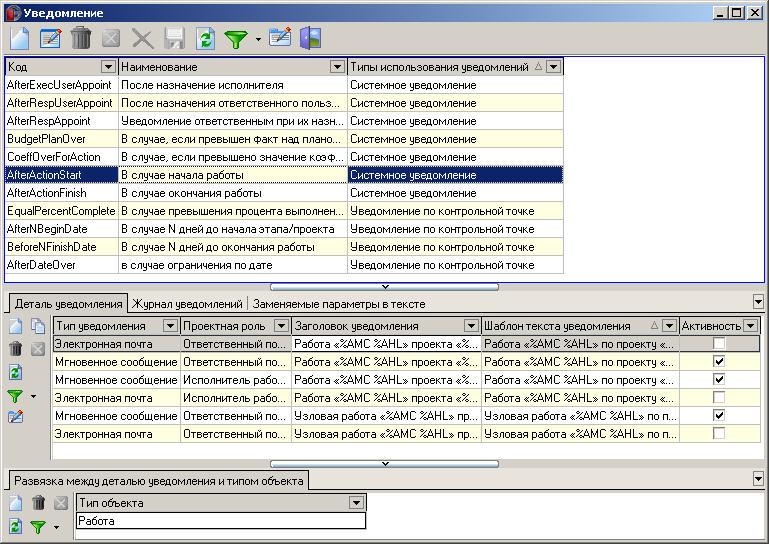This screenshot has width=769, height=544.
Task: Expand the detail panel filter options arrow
Action: click(33, 396)
